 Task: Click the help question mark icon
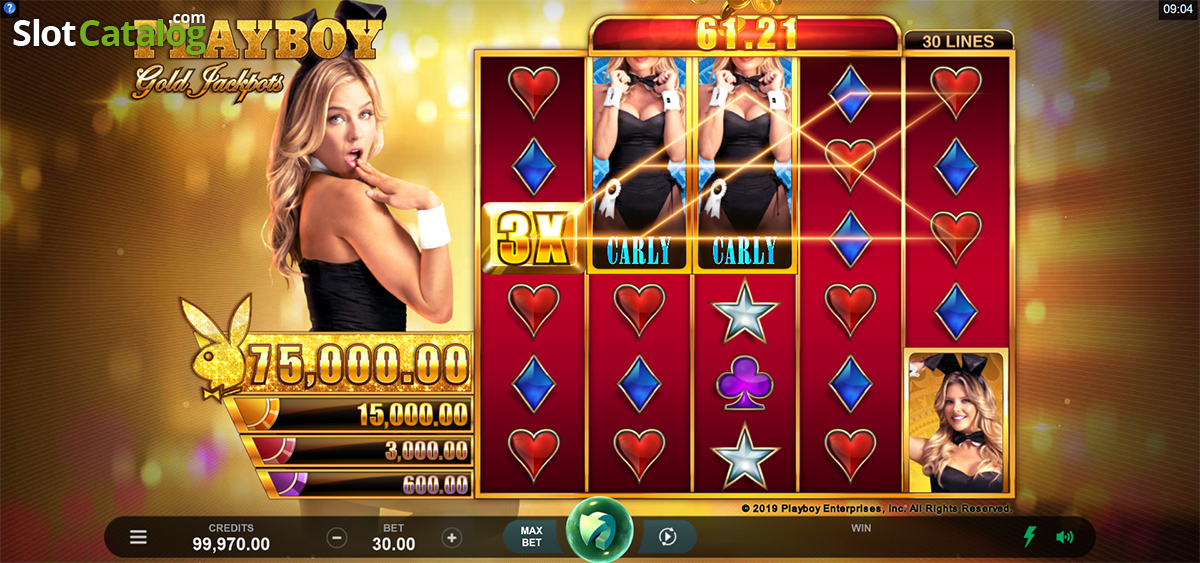point(8,8)
